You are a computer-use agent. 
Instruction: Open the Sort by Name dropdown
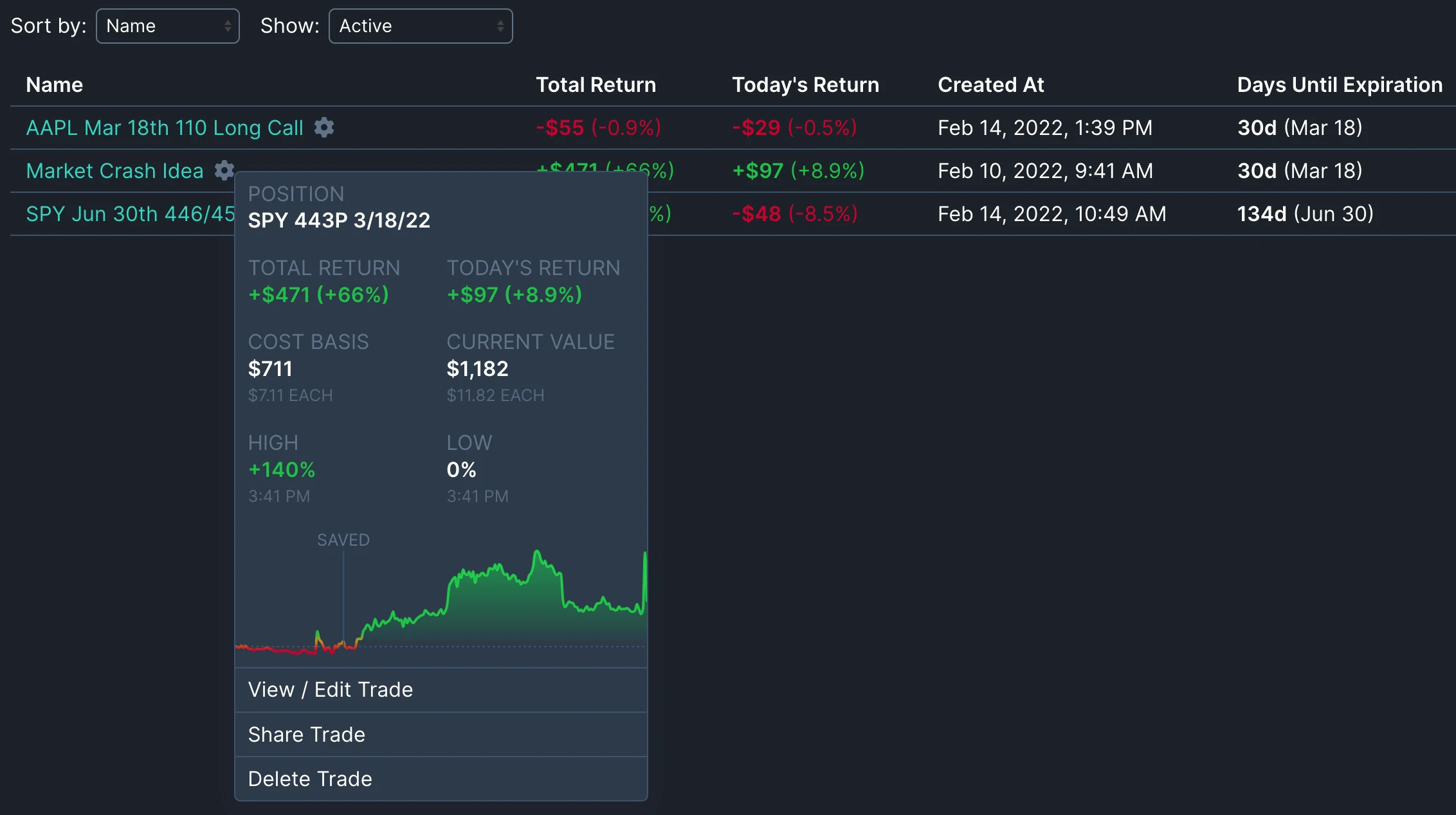(167, 26)
